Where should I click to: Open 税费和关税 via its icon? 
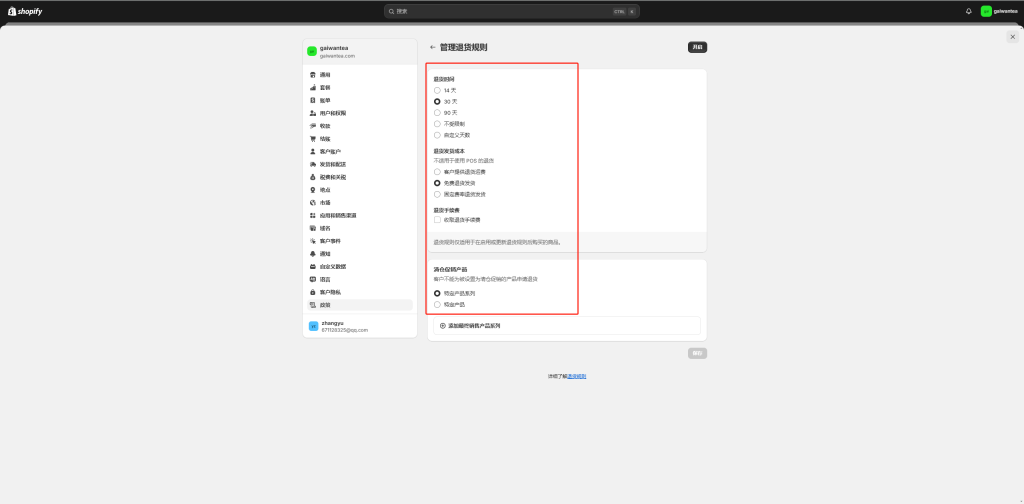coord(313,177)
